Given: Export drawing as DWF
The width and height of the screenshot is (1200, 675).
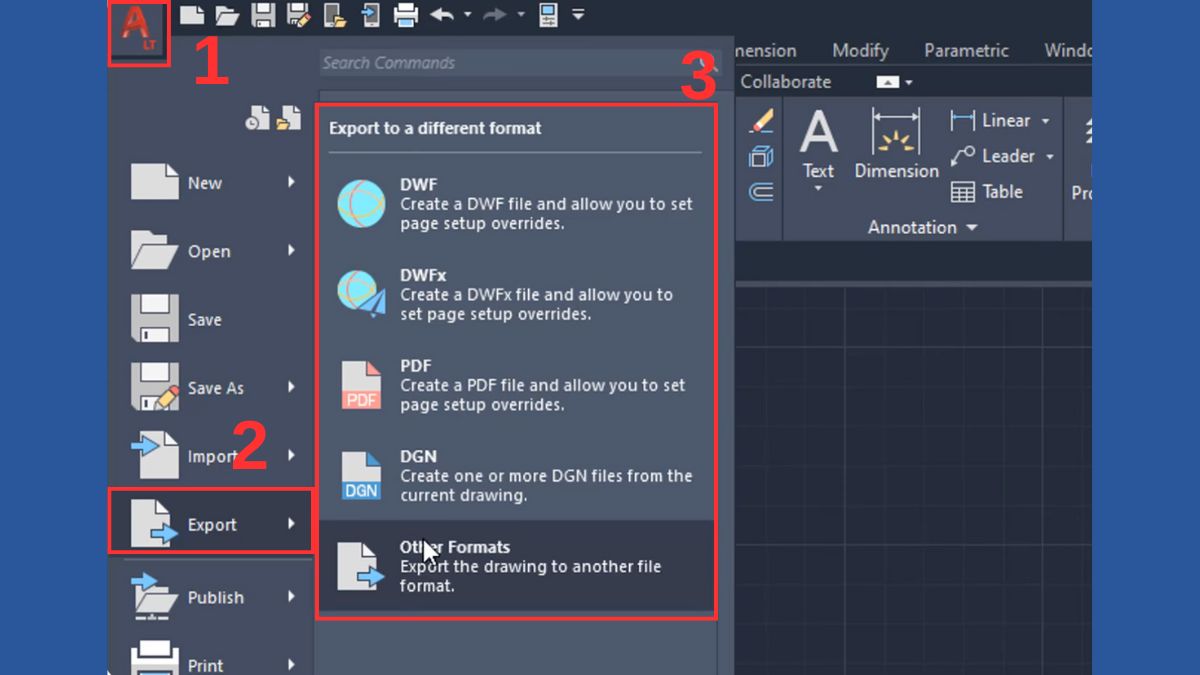Looking at the screenshot, I should 517,203.
